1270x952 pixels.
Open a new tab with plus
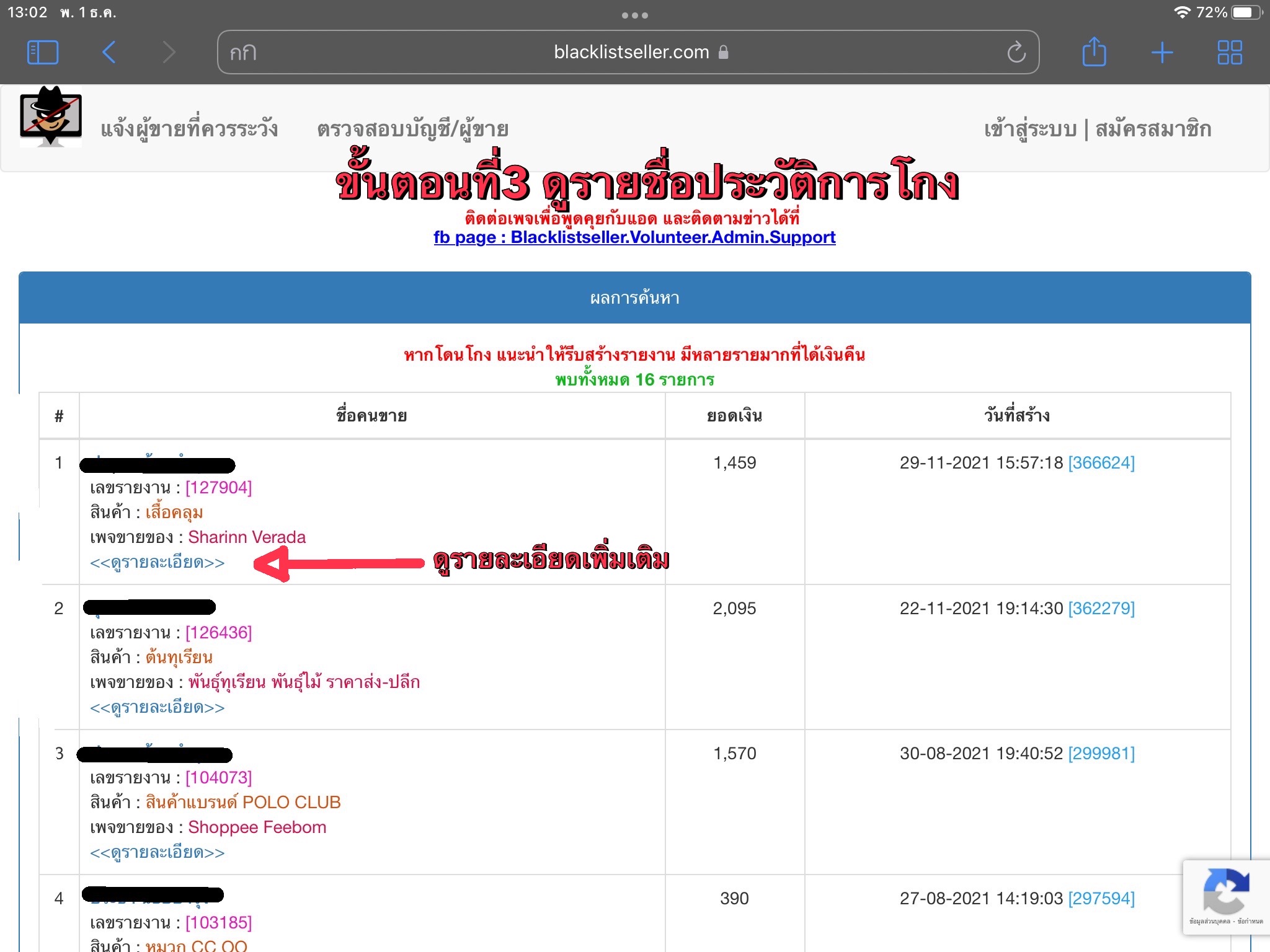click(1161, 52)
